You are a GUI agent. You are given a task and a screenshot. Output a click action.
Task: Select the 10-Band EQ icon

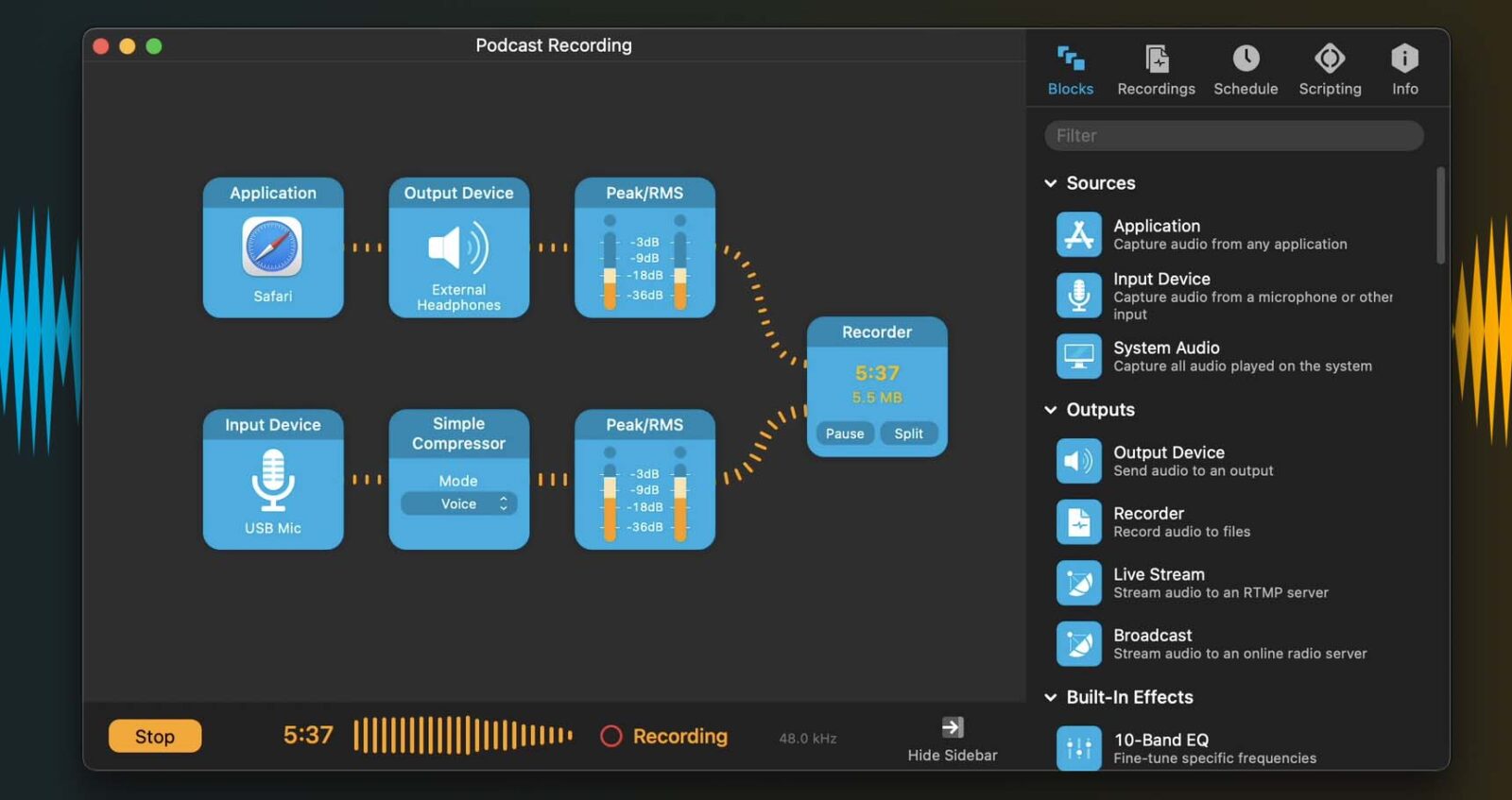pyautogui.click(x=1078, y=748)
